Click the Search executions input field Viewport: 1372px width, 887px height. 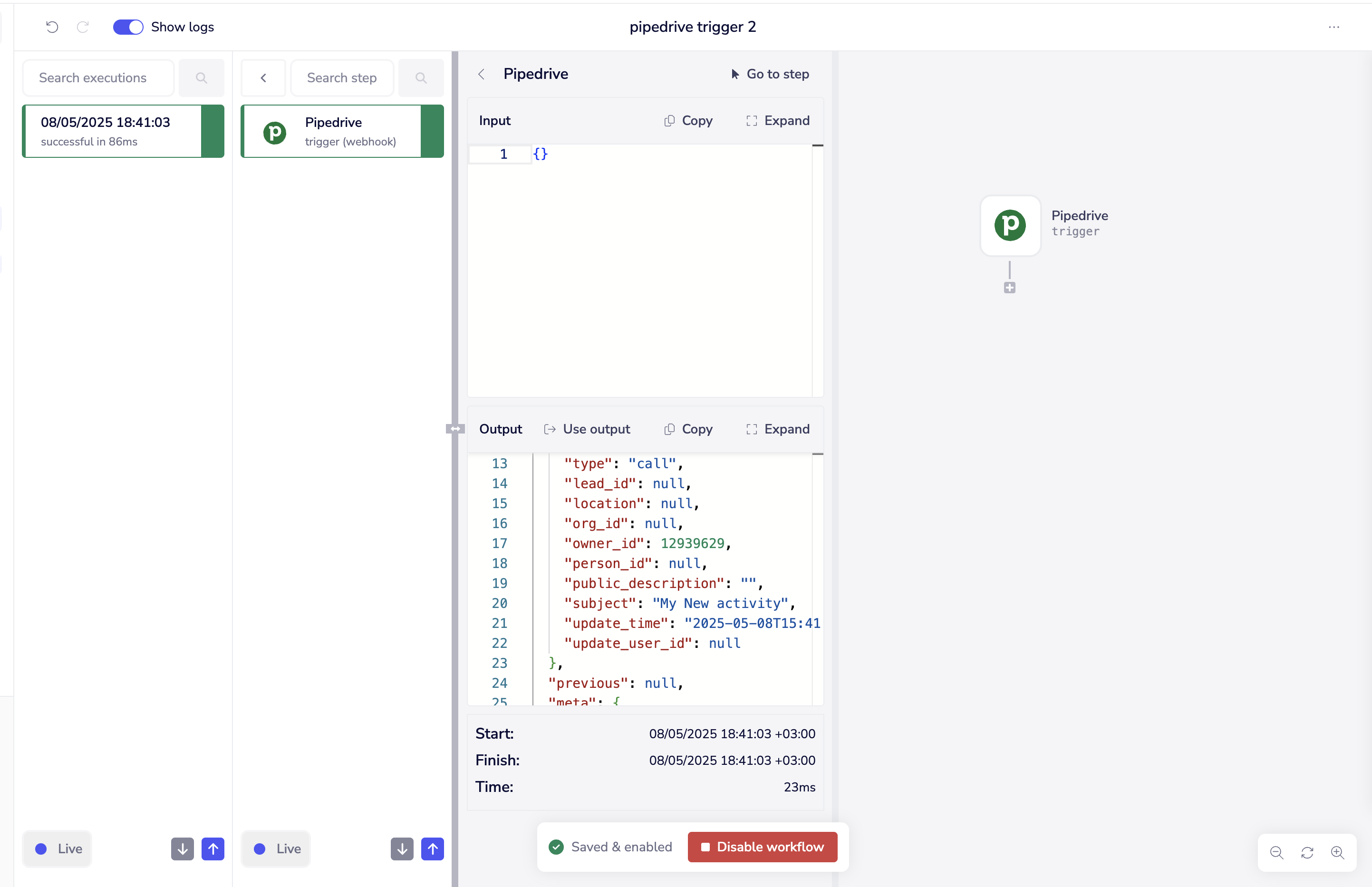click(x=98, y=78)
